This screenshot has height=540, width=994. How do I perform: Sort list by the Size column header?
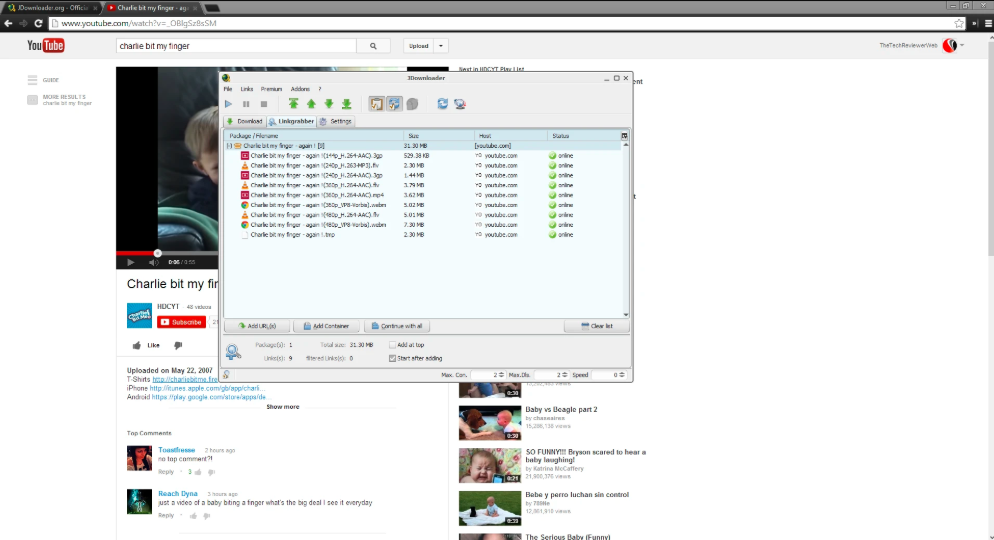(439, 136)
